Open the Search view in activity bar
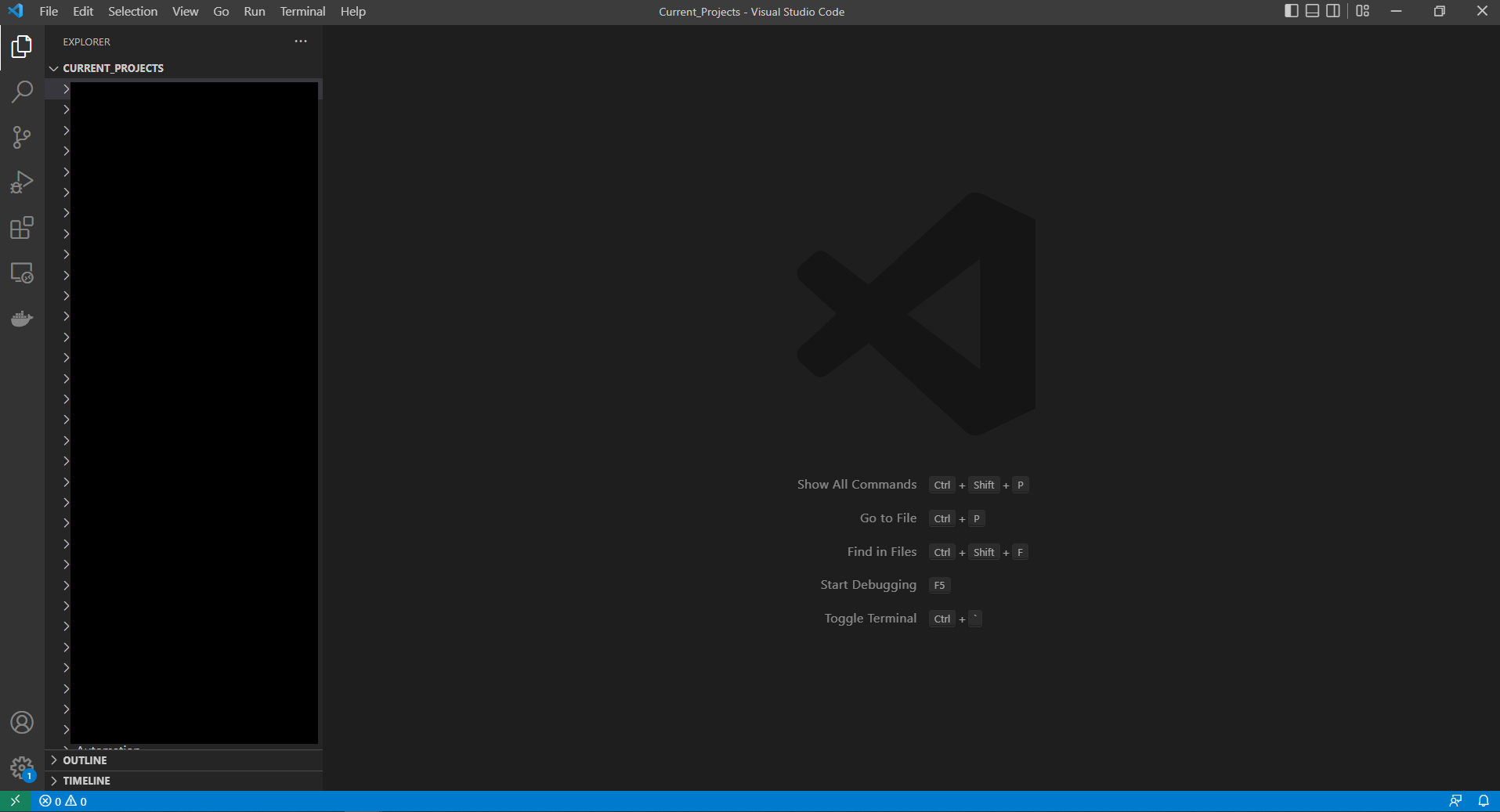 coord(22,92)
